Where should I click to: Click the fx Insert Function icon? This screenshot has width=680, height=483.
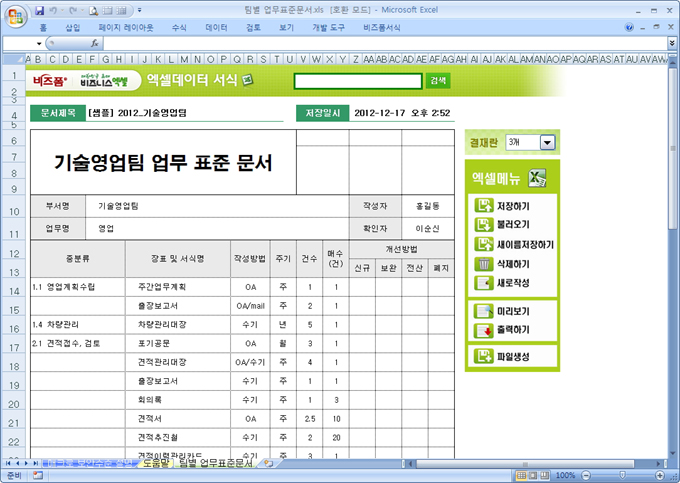coord(95,43)
